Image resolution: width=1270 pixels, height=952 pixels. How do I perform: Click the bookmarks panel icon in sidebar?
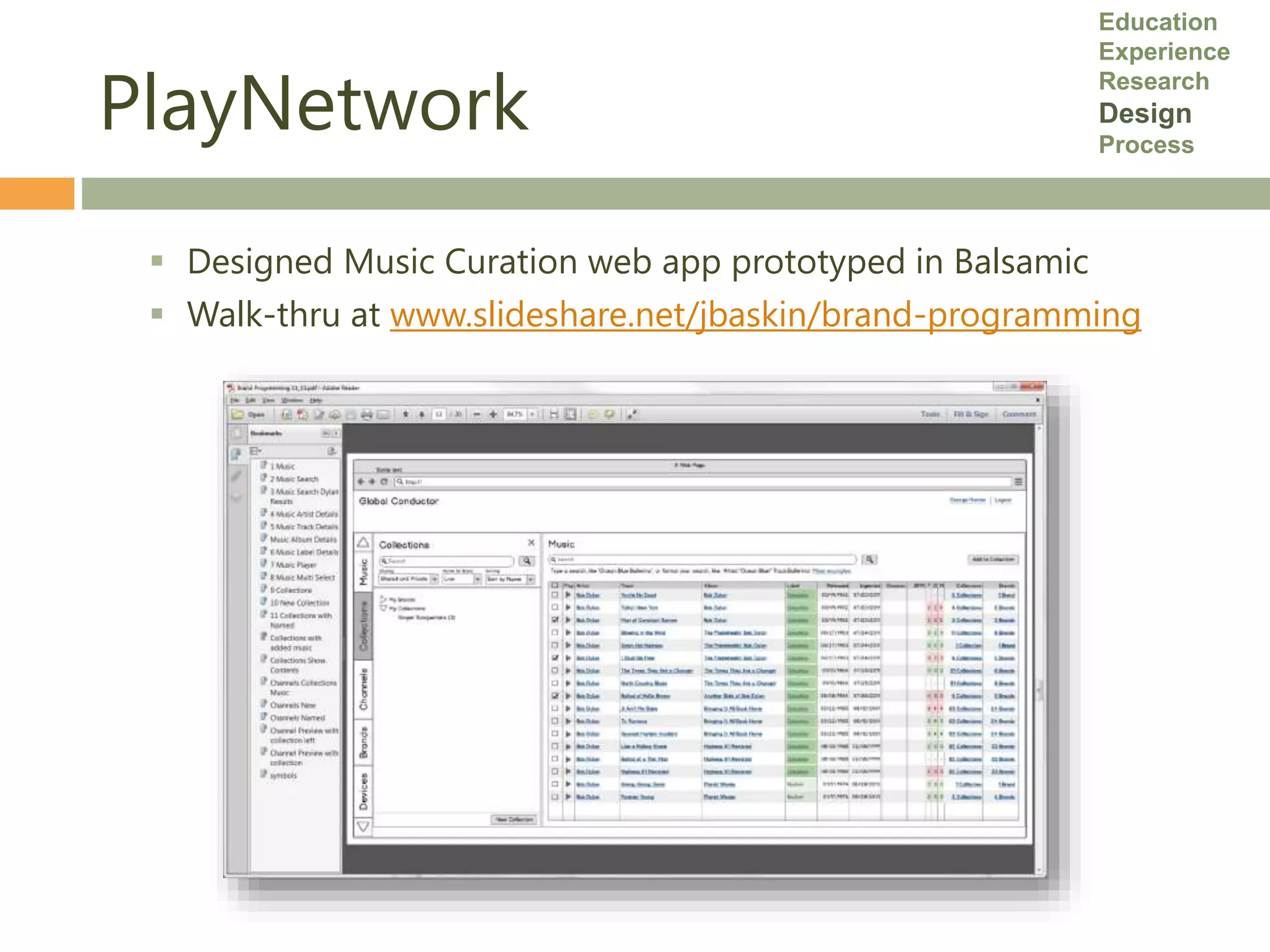236,454
